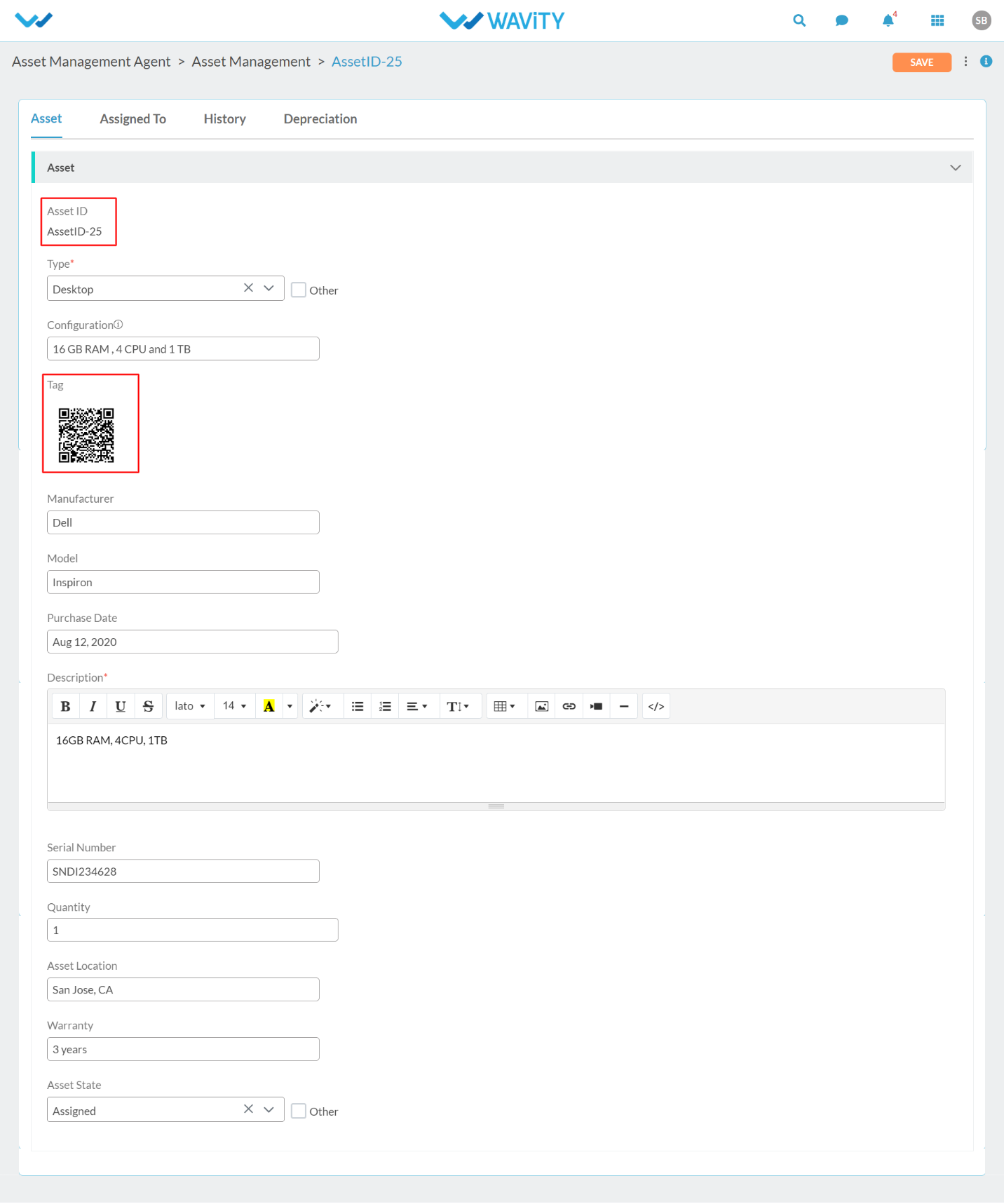
Task: Click into the description text area
Action: pyautogui.click(x=496, y=763)
